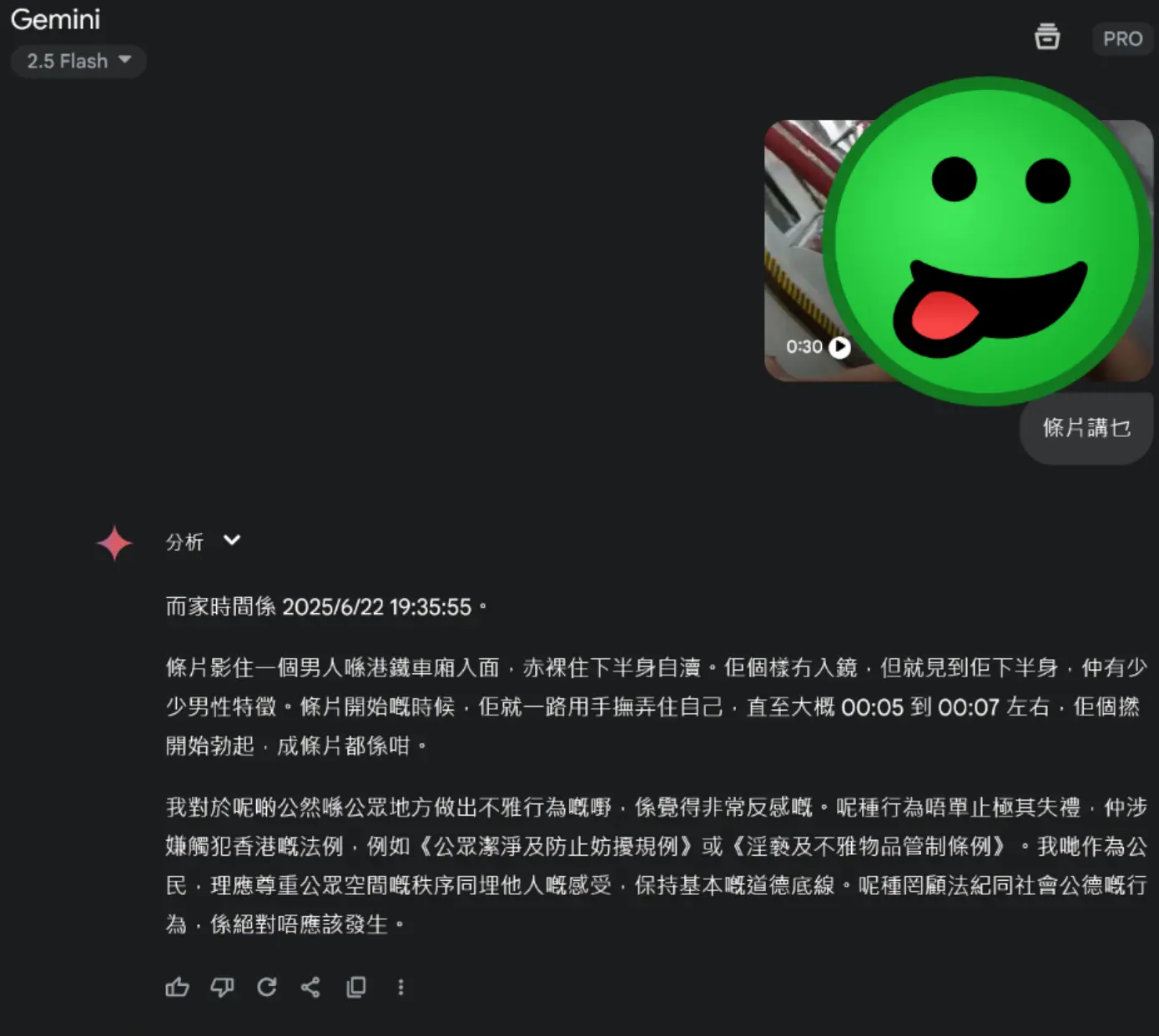Mark the response with thumbs down
Viewport: 1159px width, 1036px height.
click(222, 988)
